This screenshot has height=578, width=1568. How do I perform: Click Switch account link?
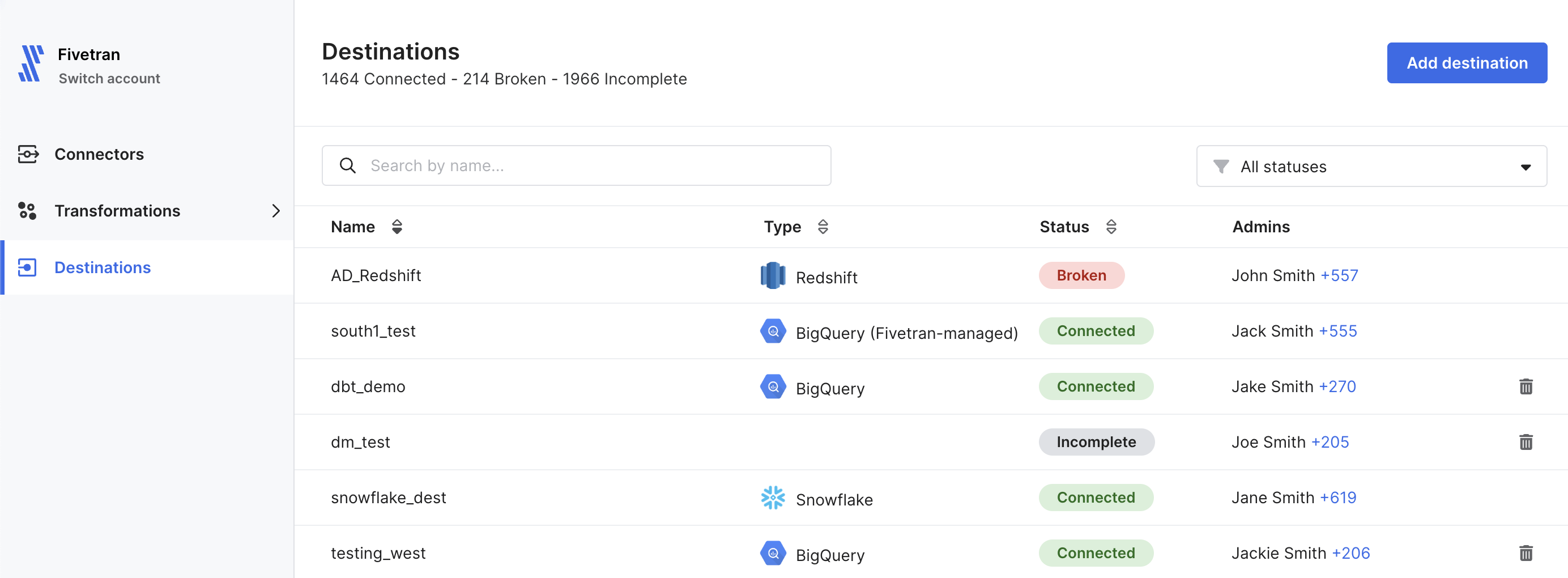click(x=109, y=79)
